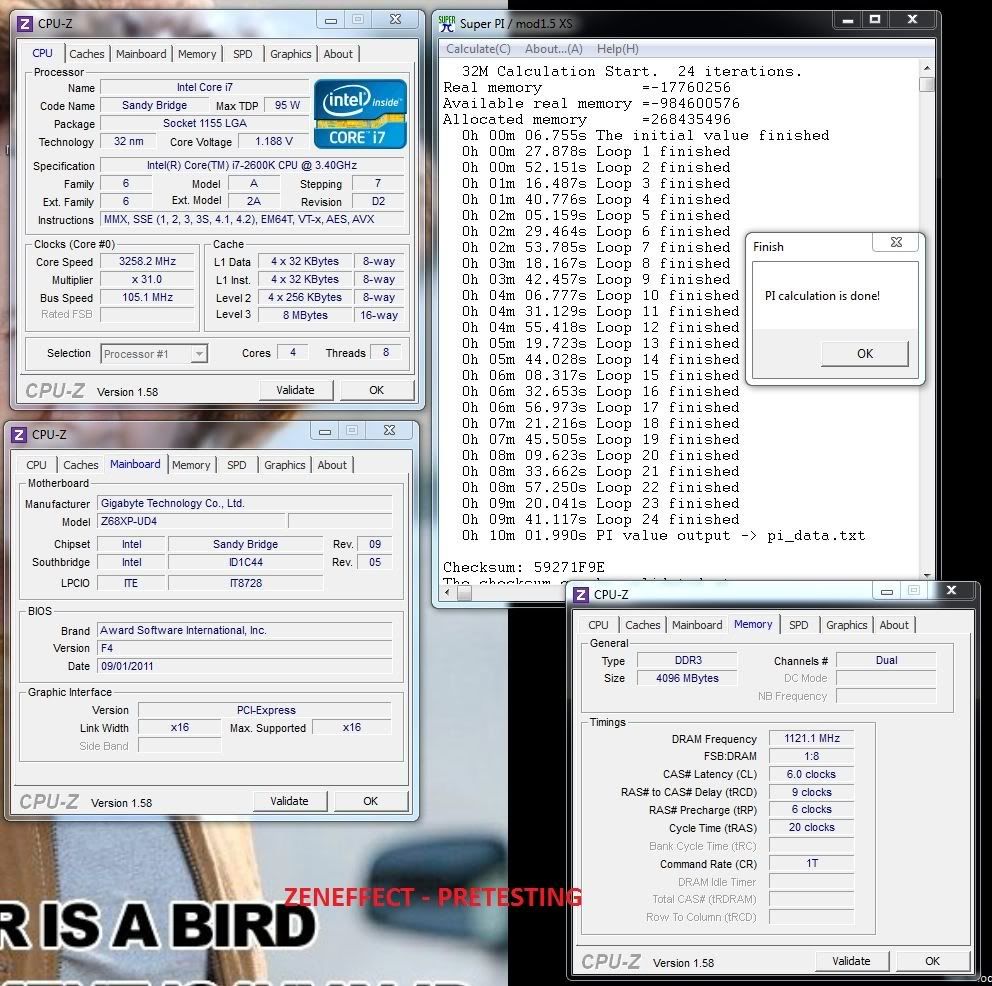Click the motherboard Model field Z68XP-UD4
This screenshot has height=986, width=992.
click(x=191, y=522)
